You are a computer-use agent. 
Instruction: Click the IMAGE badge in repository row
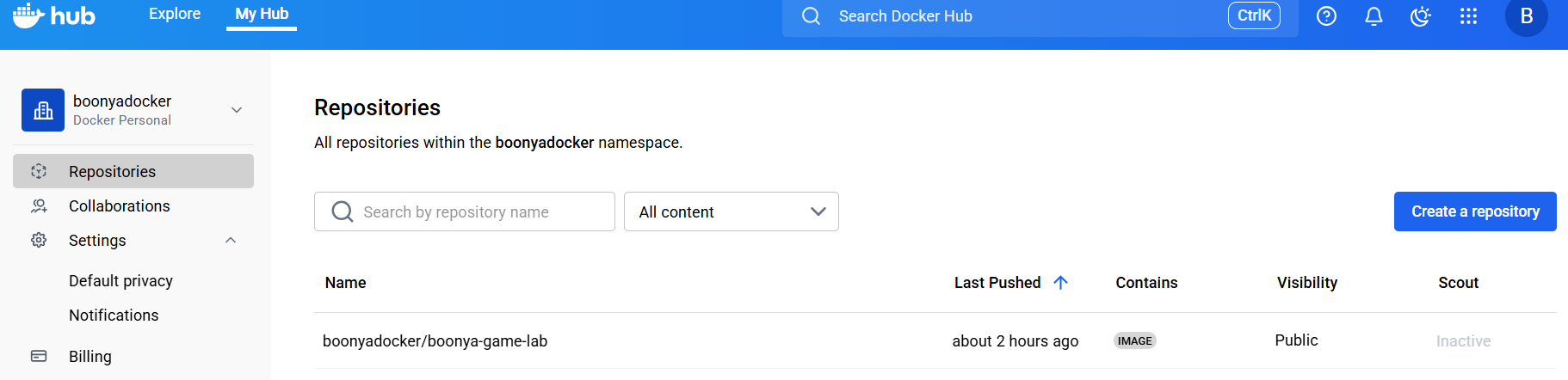1134,340
